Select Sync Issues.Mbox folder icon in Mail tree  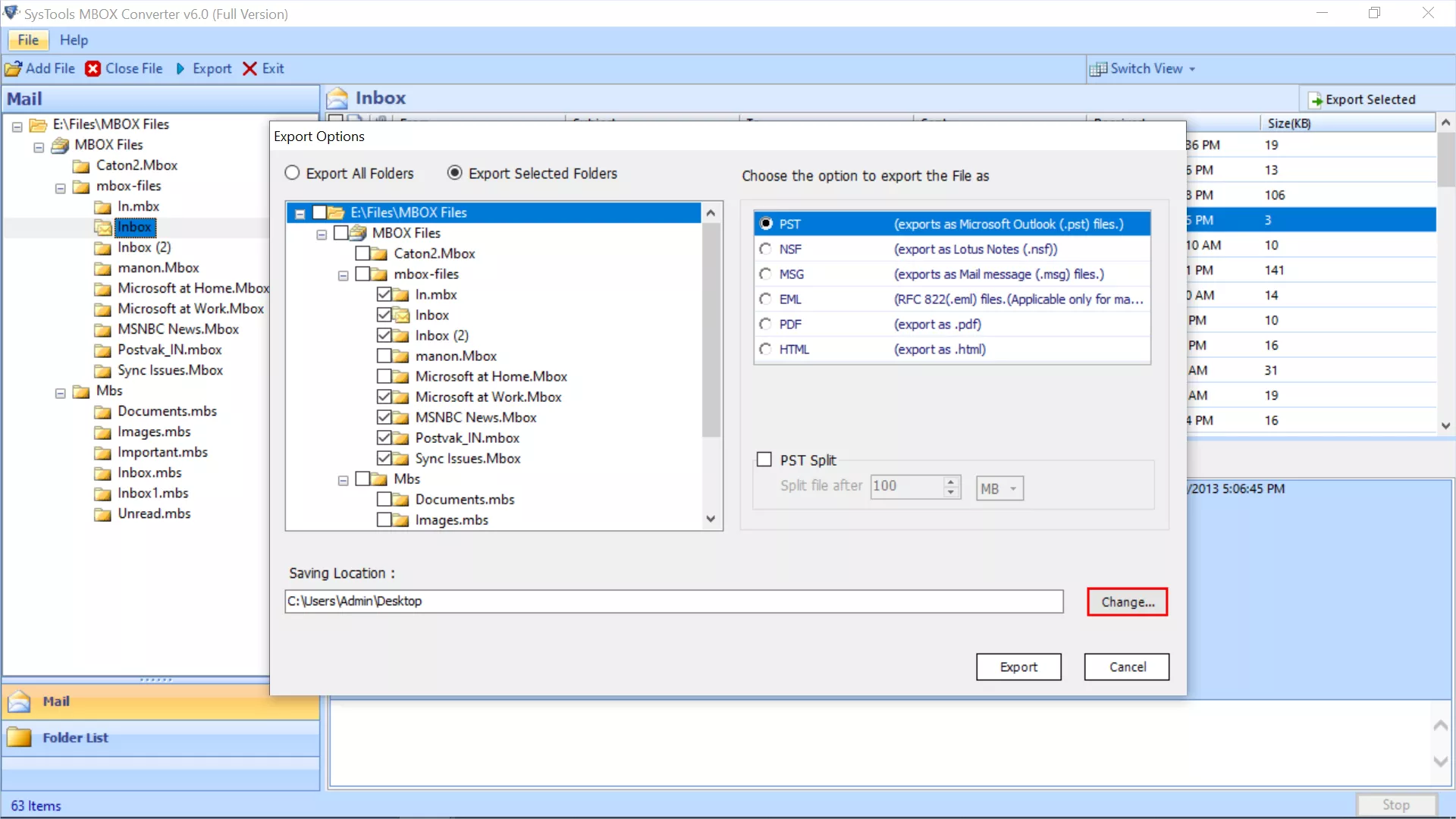tap(103, 371)
